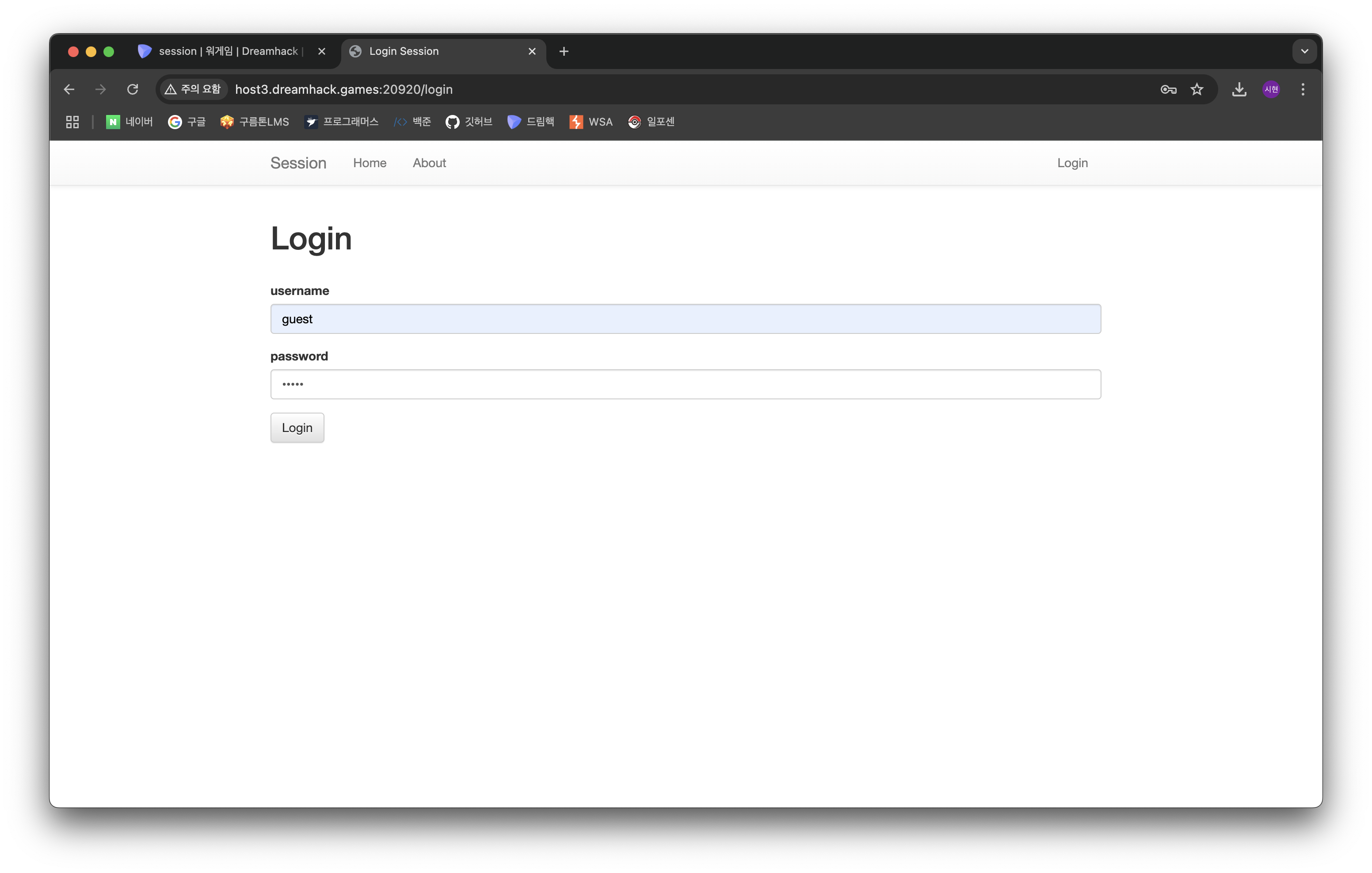Go to the About nav link
This screenshot has width=1372, height=873.
pos(429,163)
